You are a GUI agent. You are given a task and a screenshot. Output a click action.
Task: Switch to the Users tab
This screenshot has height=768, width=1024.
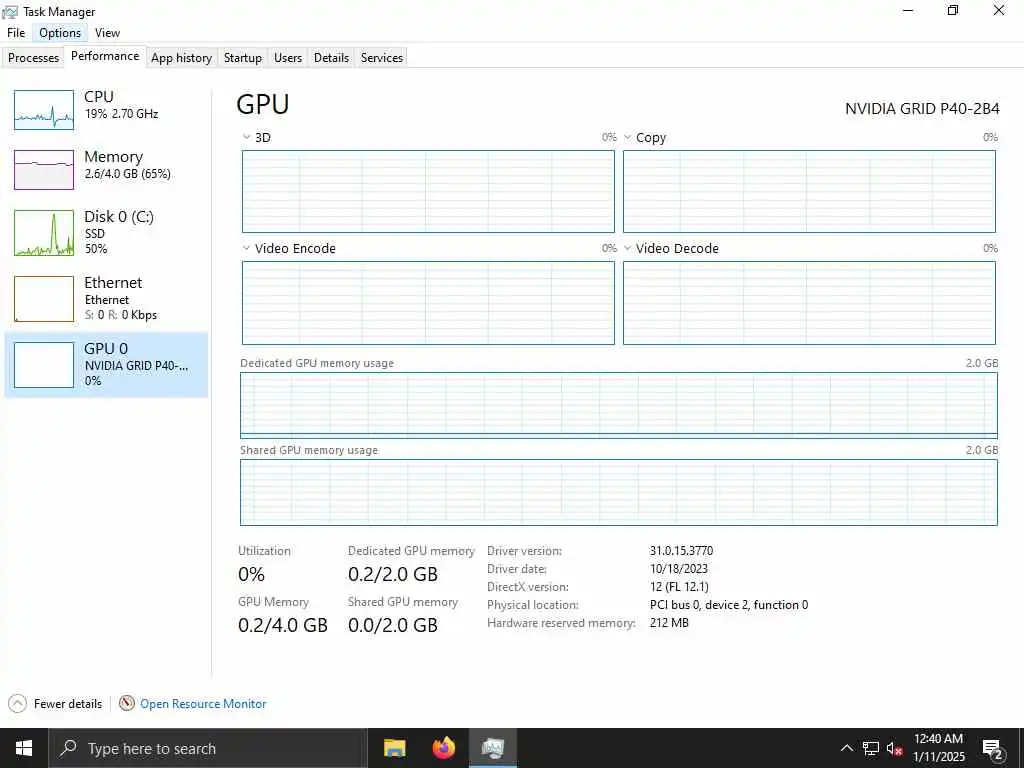(x=288, y=57)
